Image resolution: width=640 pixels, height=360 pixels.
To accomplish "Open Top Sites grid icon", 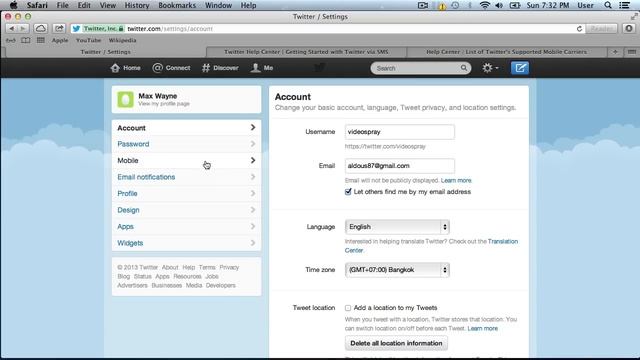I will coord(40,40).
